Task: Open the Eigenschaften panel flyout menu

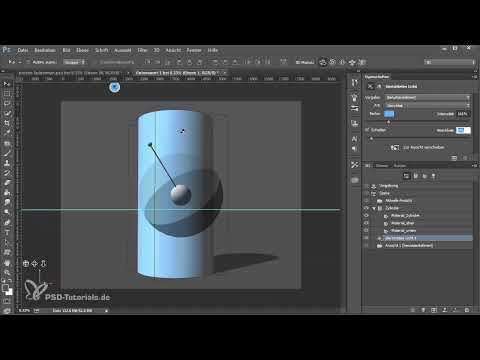Action: [474, 77]
